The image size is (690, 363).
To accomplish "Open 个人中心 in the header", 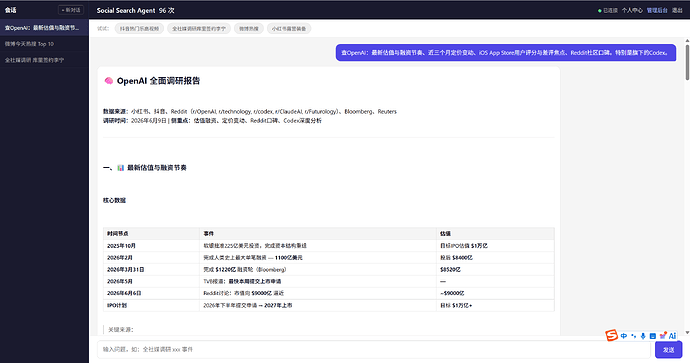I will (632, 10).
